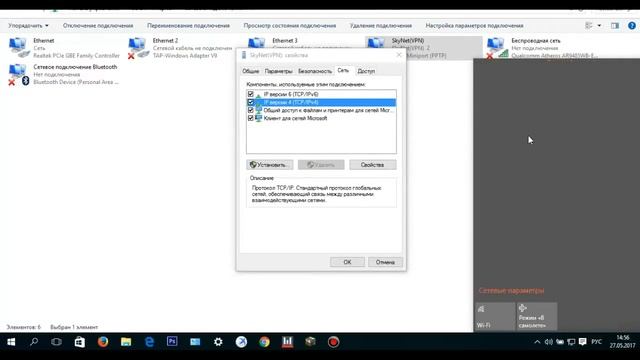Change view layout icon in the toolbar
The height and width of the screenshot is (360, 640).
(589, 25)
